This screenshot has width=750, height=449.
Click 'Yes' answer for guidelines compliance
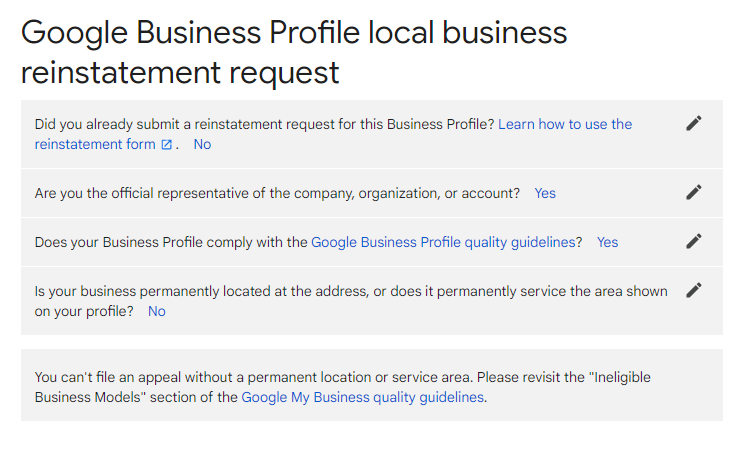click(607, 242)
